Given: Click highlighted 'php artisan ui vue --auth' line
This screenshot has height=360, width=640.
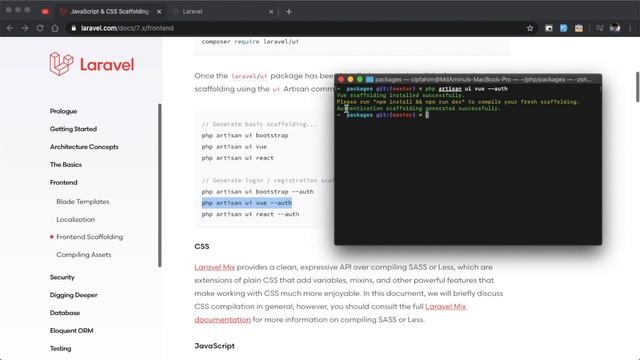Looking at the screenshot, I should coord(247,203).
